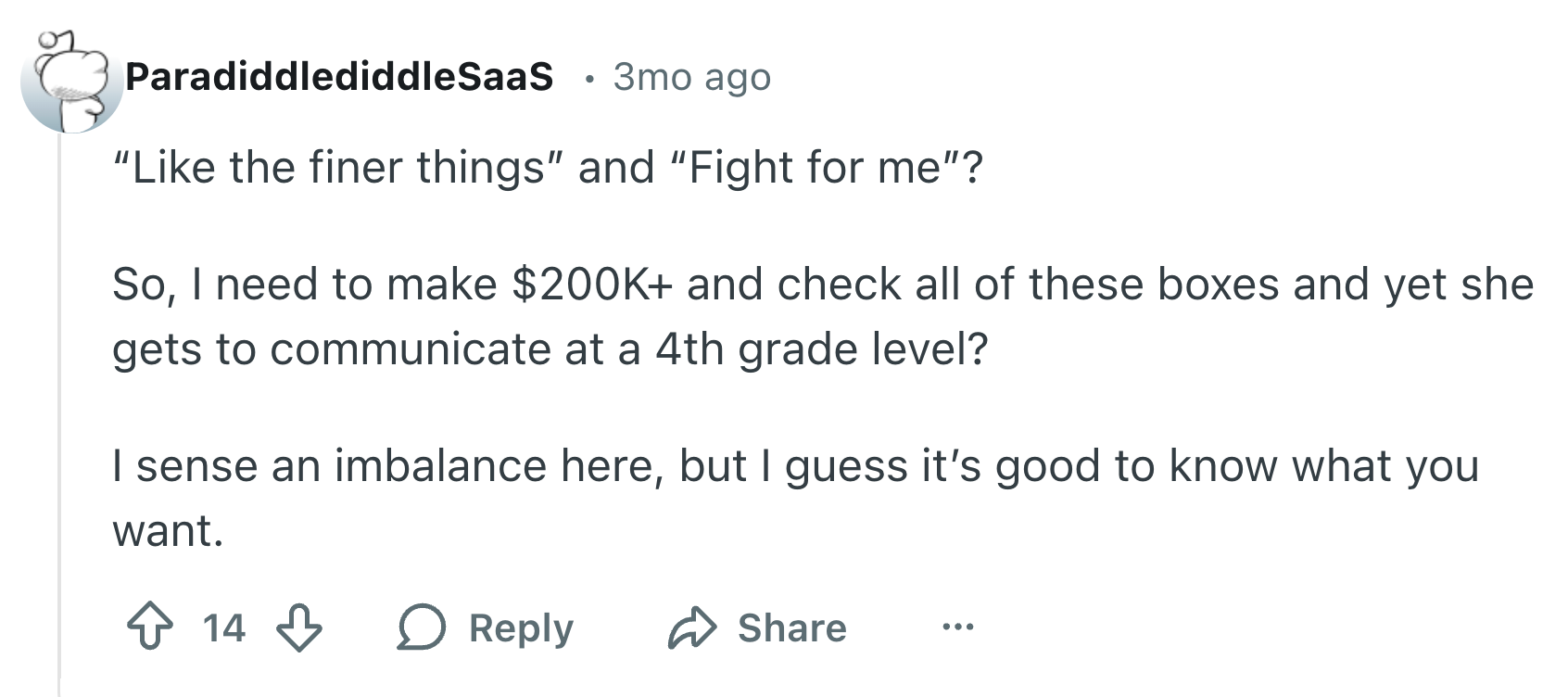Click the Snoo avatar of the commenter

coord(71,82)
